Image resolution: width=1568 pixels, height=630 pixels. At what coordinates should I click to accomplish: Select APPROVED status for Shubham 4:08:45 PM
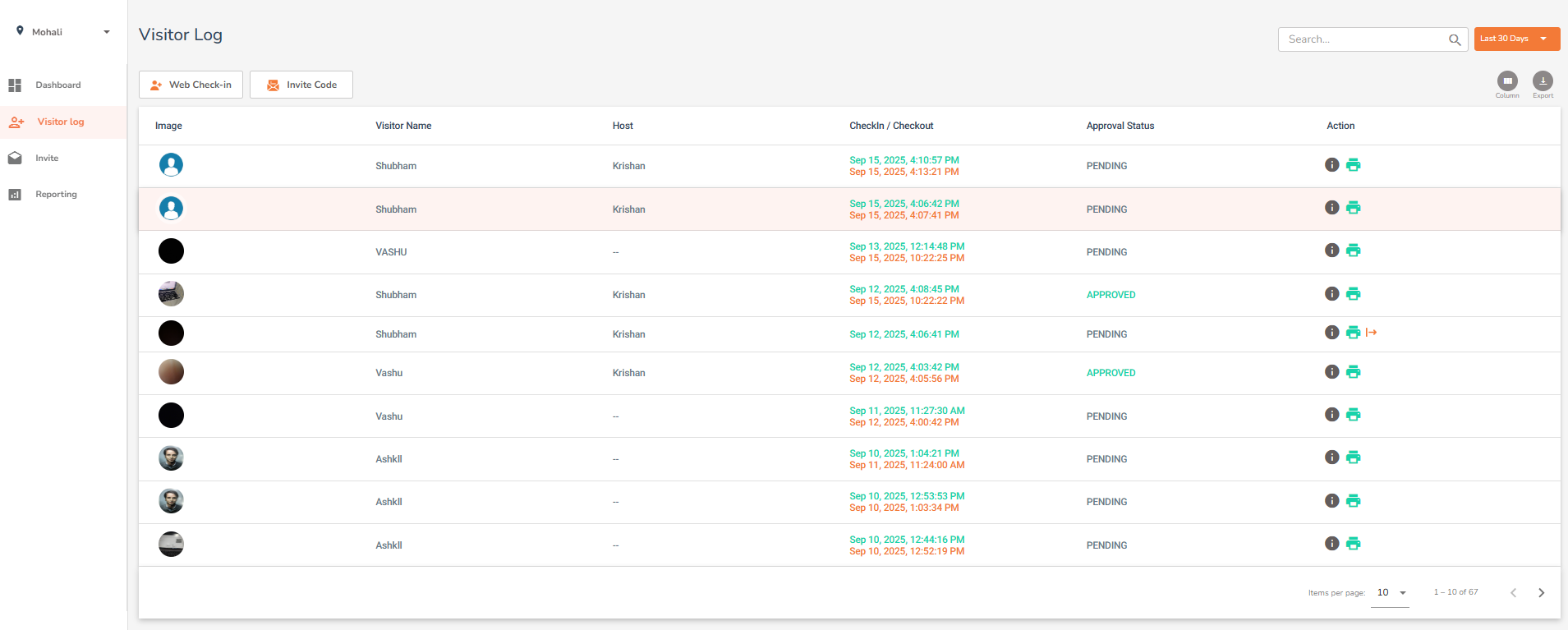coord(1110,295)
